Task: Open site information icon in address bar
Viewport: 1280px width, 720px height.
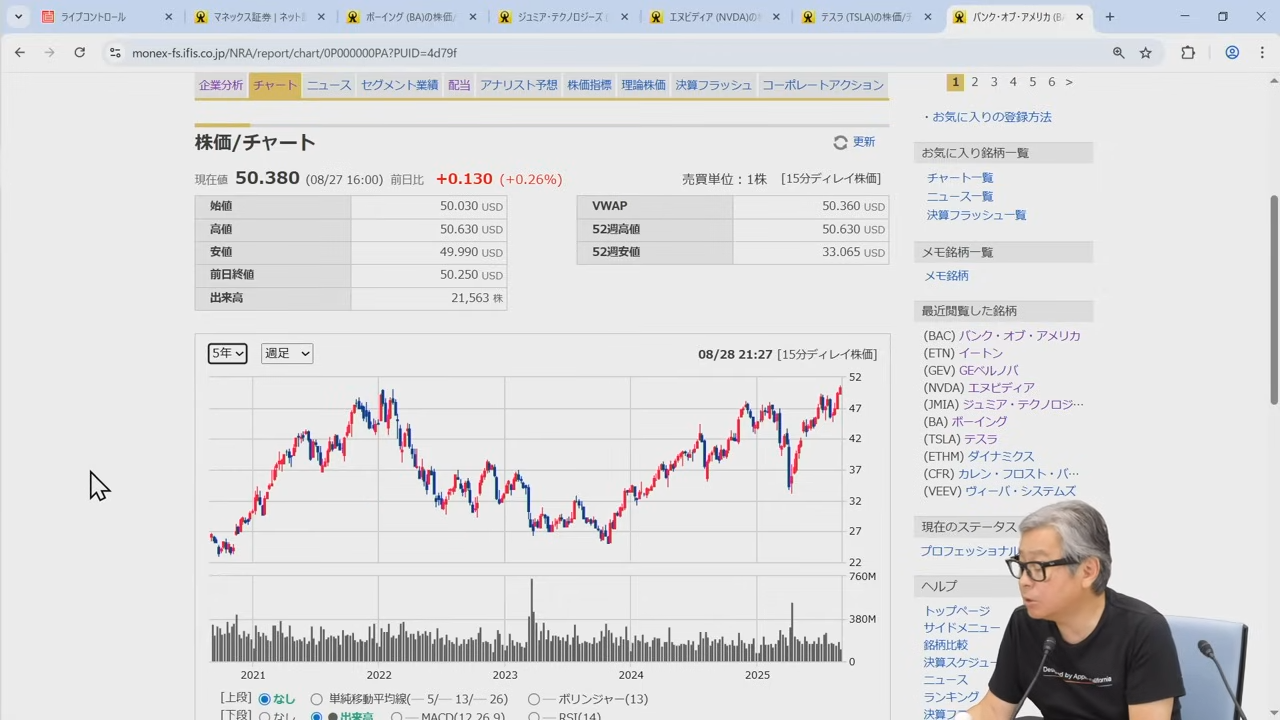Action: 115,53
